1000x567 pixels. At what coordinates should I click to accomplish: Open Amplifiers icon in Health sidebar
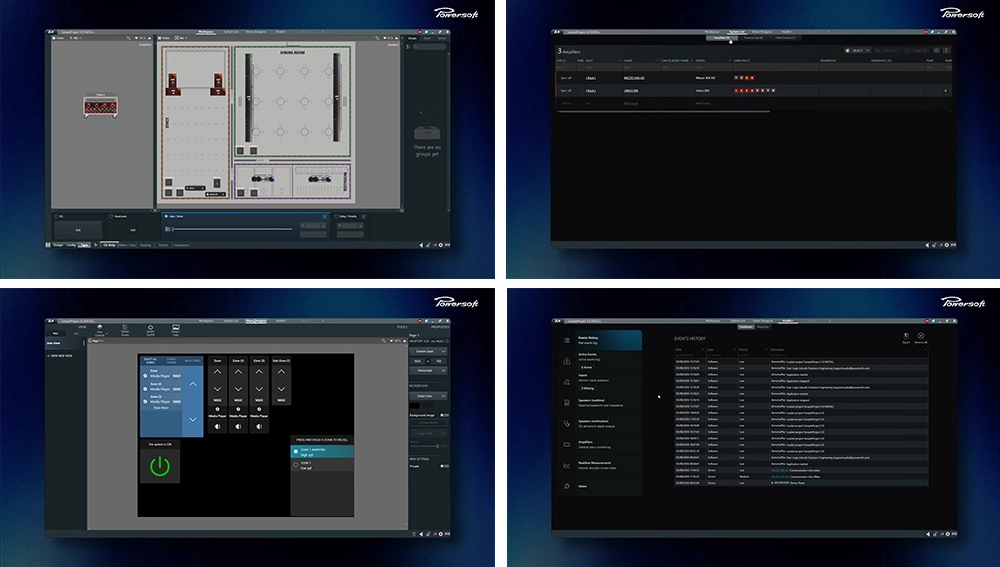click(x=566, y=444)
